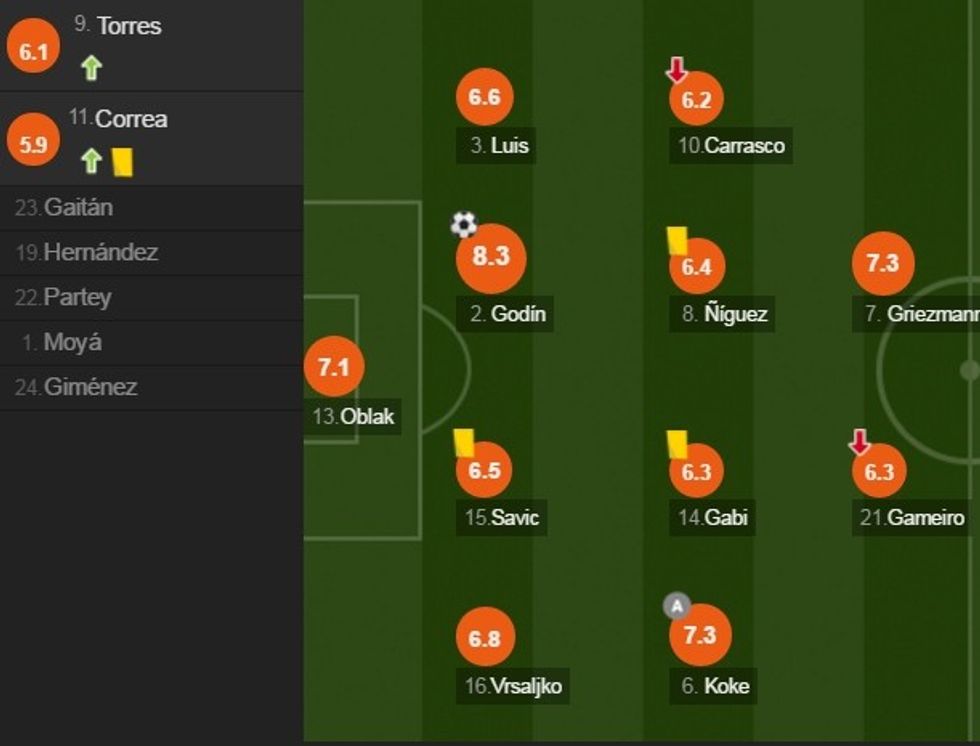
Task: Click the red substitution arrow on Gameiro
Action: pyautogui.click(x=859, y=442)
